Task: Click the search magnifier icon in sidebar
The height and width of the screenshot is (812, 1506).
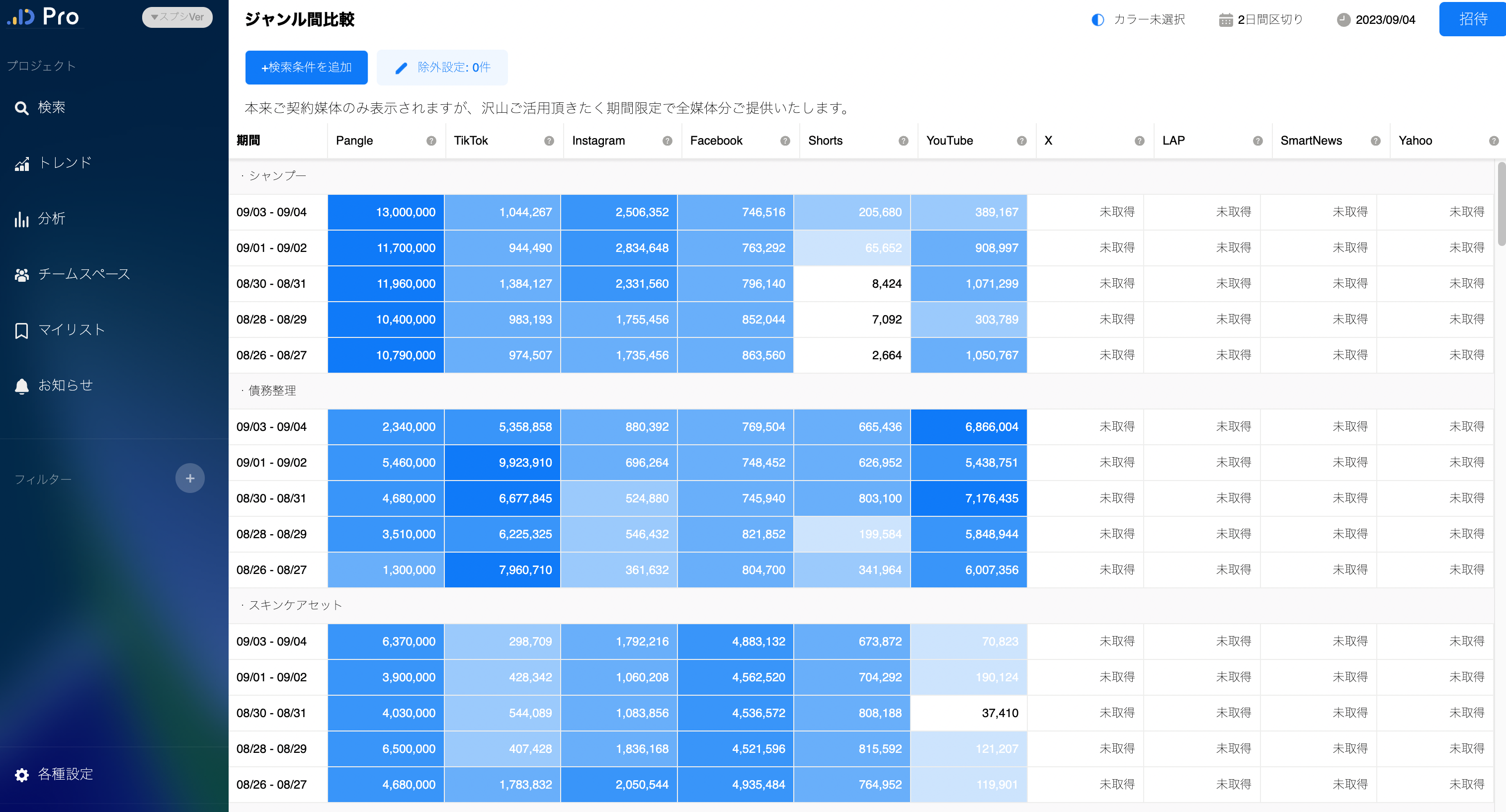Action: click(22, 108)
